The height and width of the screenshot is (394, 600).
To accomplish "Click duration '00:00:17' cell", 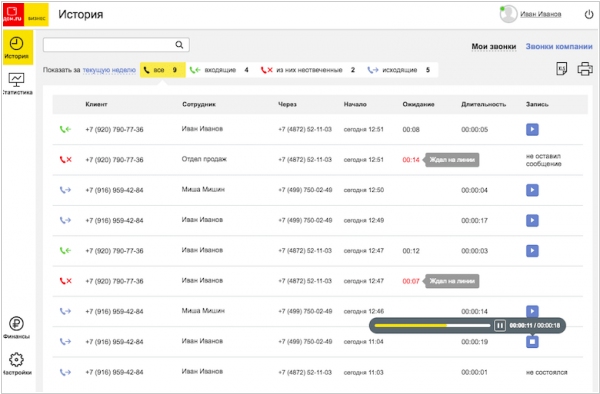I will [474, 220].
